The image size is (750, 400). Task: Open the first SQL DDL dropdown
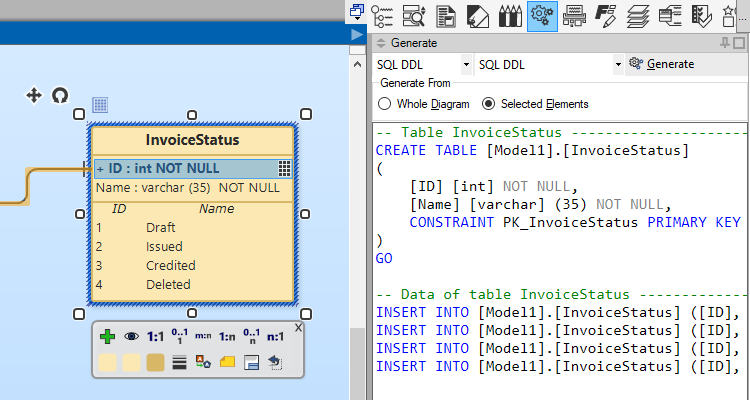467,64
